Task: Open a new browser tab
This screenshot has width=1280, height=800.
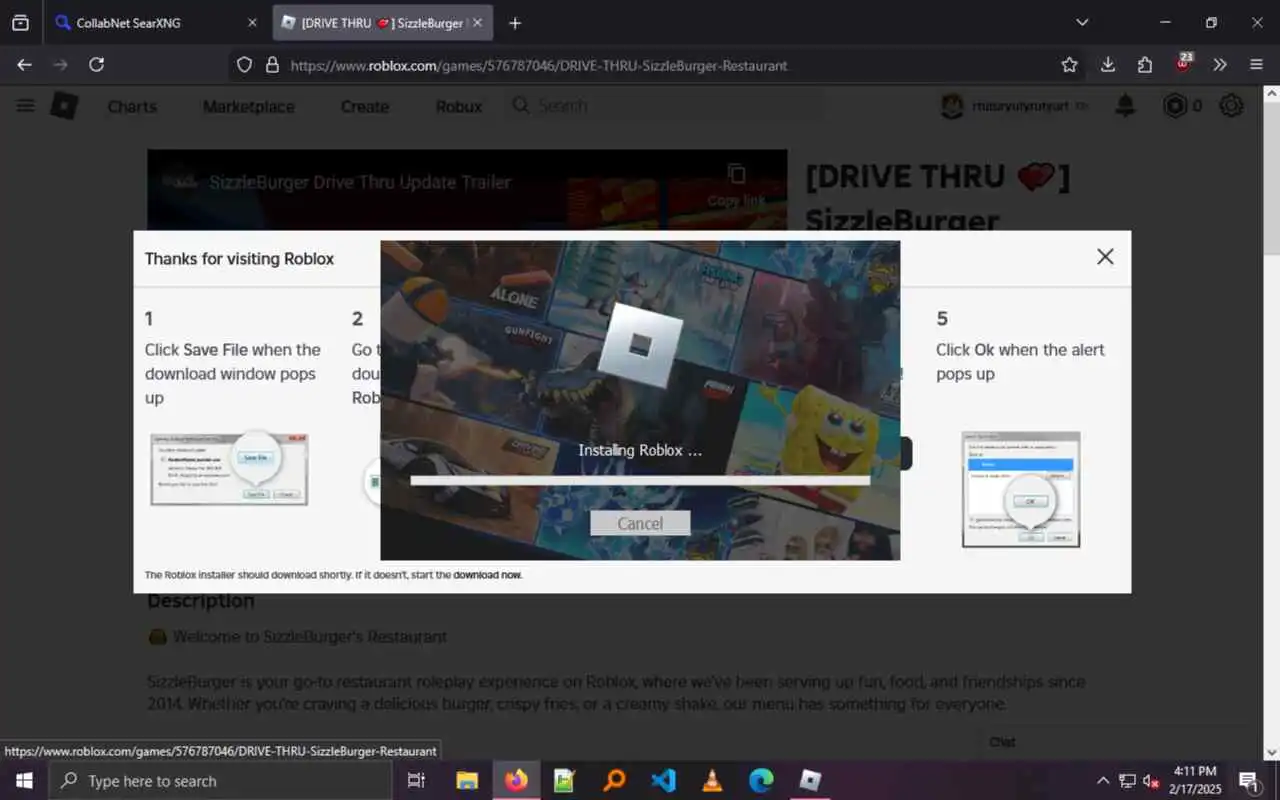Action: (x=515, y=22)
